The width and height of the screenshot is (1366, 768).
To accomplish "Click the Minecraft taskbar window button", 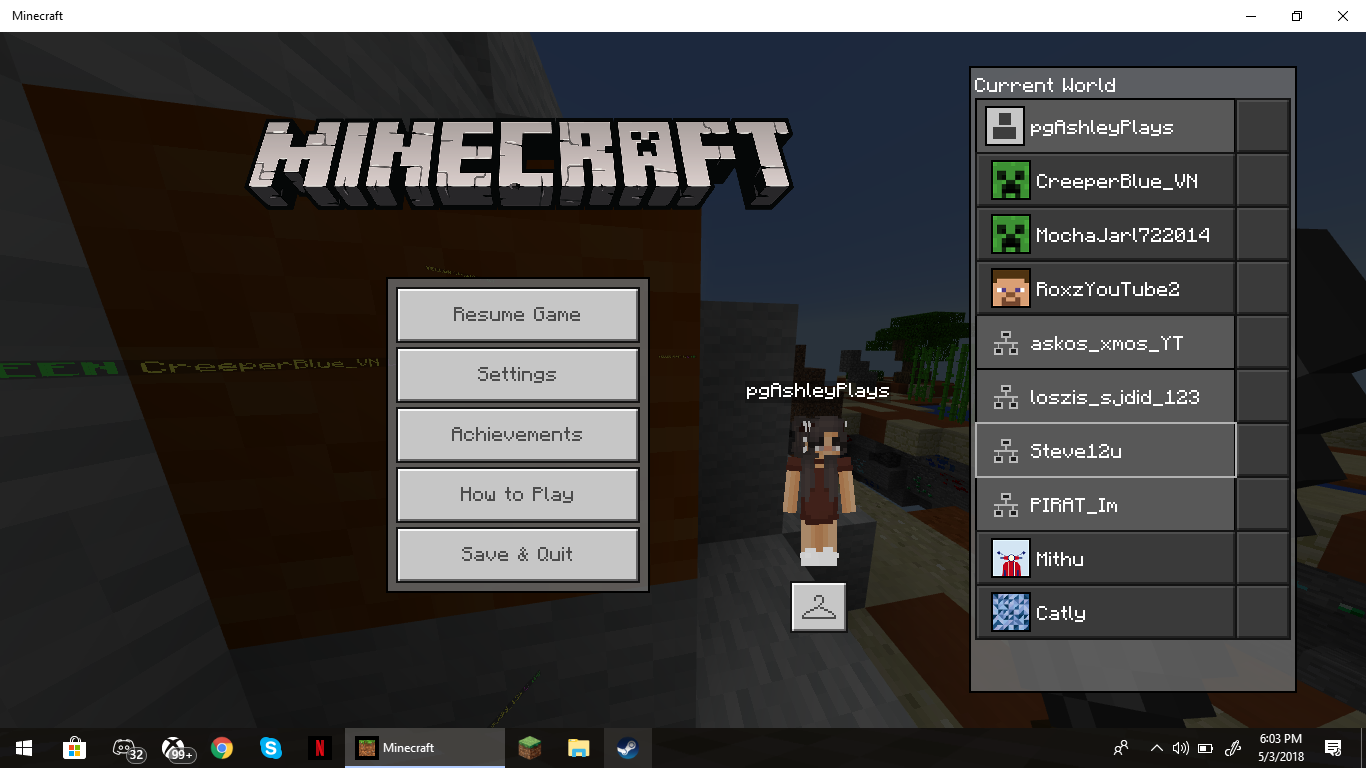I will tap(425, 748).
